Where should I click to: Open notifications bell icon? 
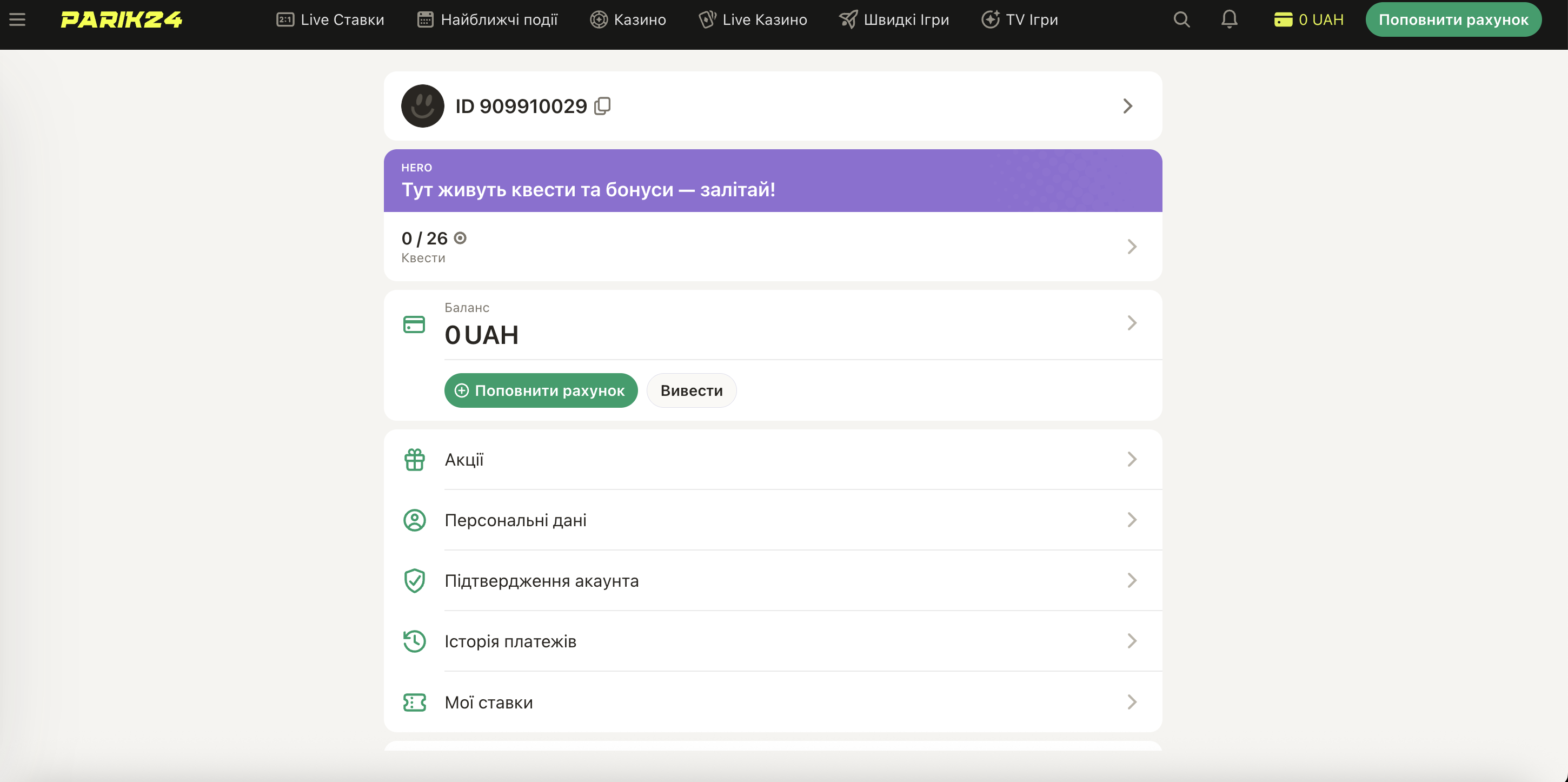point(1229,19)
